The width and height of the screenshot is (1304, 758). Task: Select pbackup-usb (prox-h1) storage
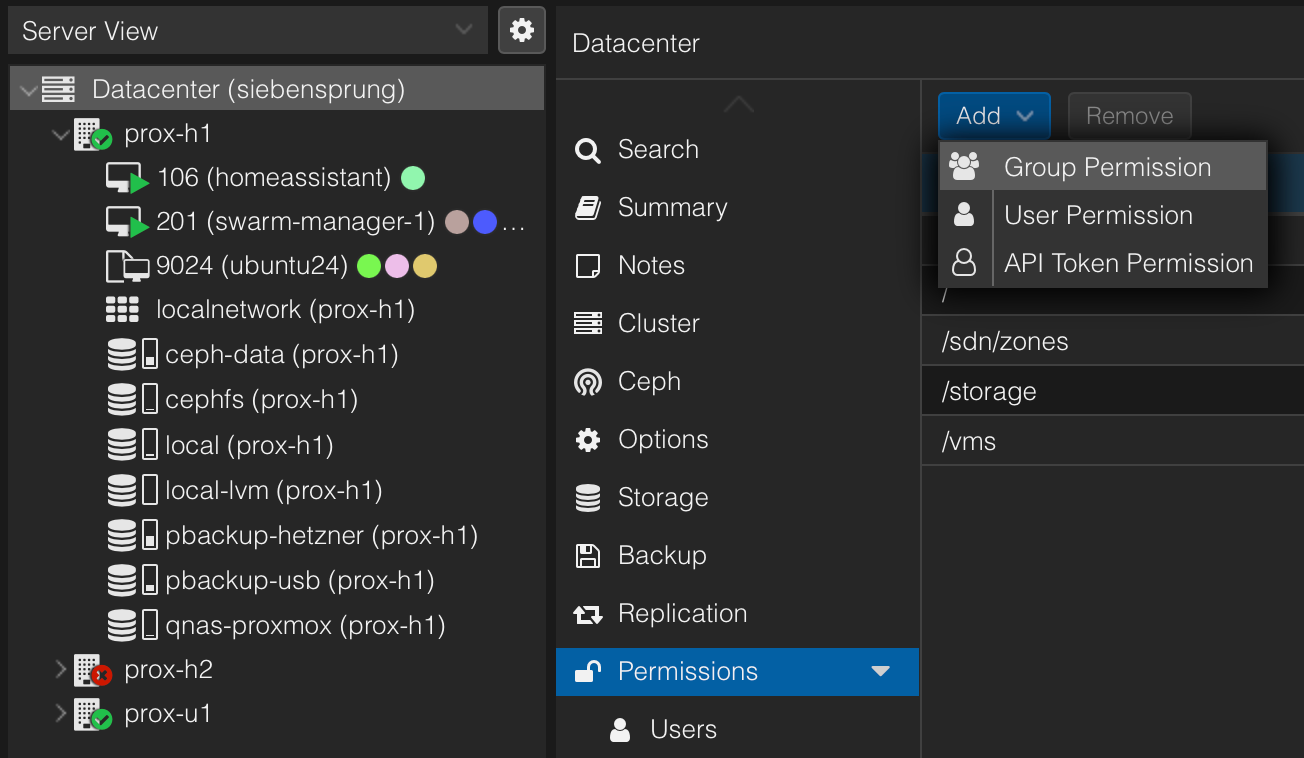click(276, 581)
